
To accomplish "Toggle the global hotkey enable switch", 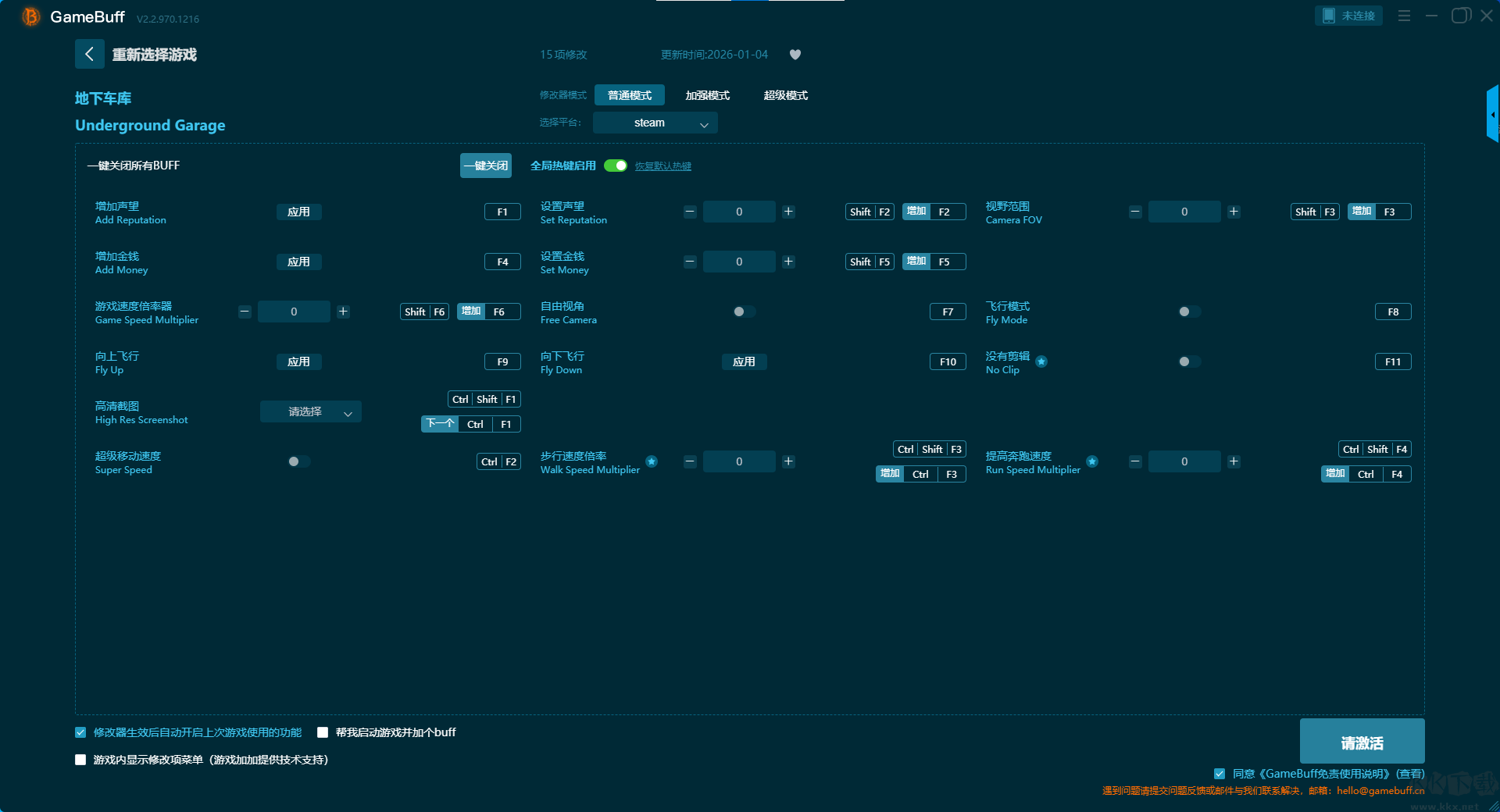I will (x=616, y=166).
